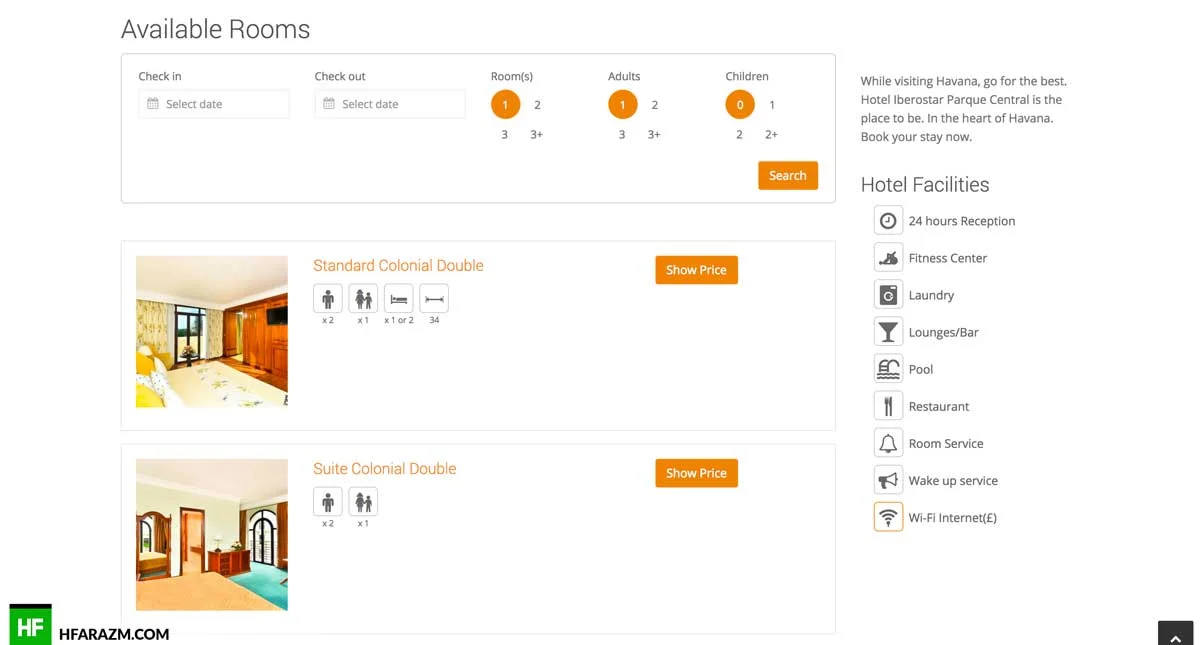Click the adults icon for Suite Colonial Double
This screenshot has height=645, width=1200.
point(328,502)
